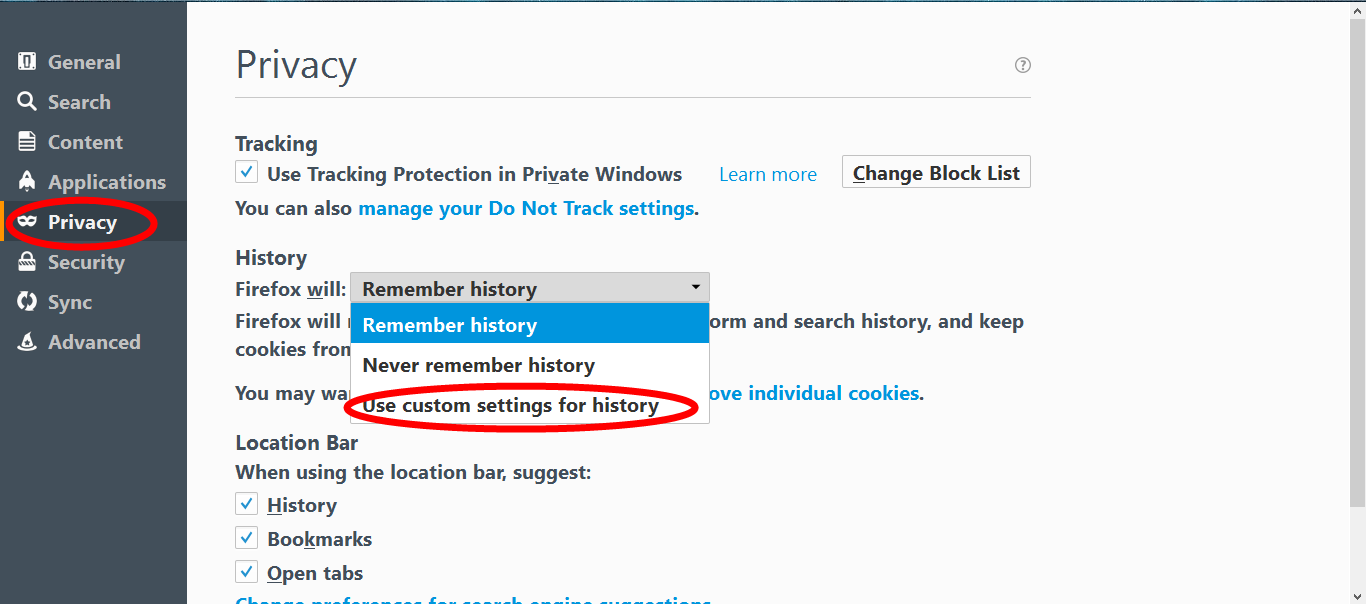Viewport: 1366px width, 604px height.
Task: Disable the Open tabs suggestion checkbox
Action: tap(246, 571)
